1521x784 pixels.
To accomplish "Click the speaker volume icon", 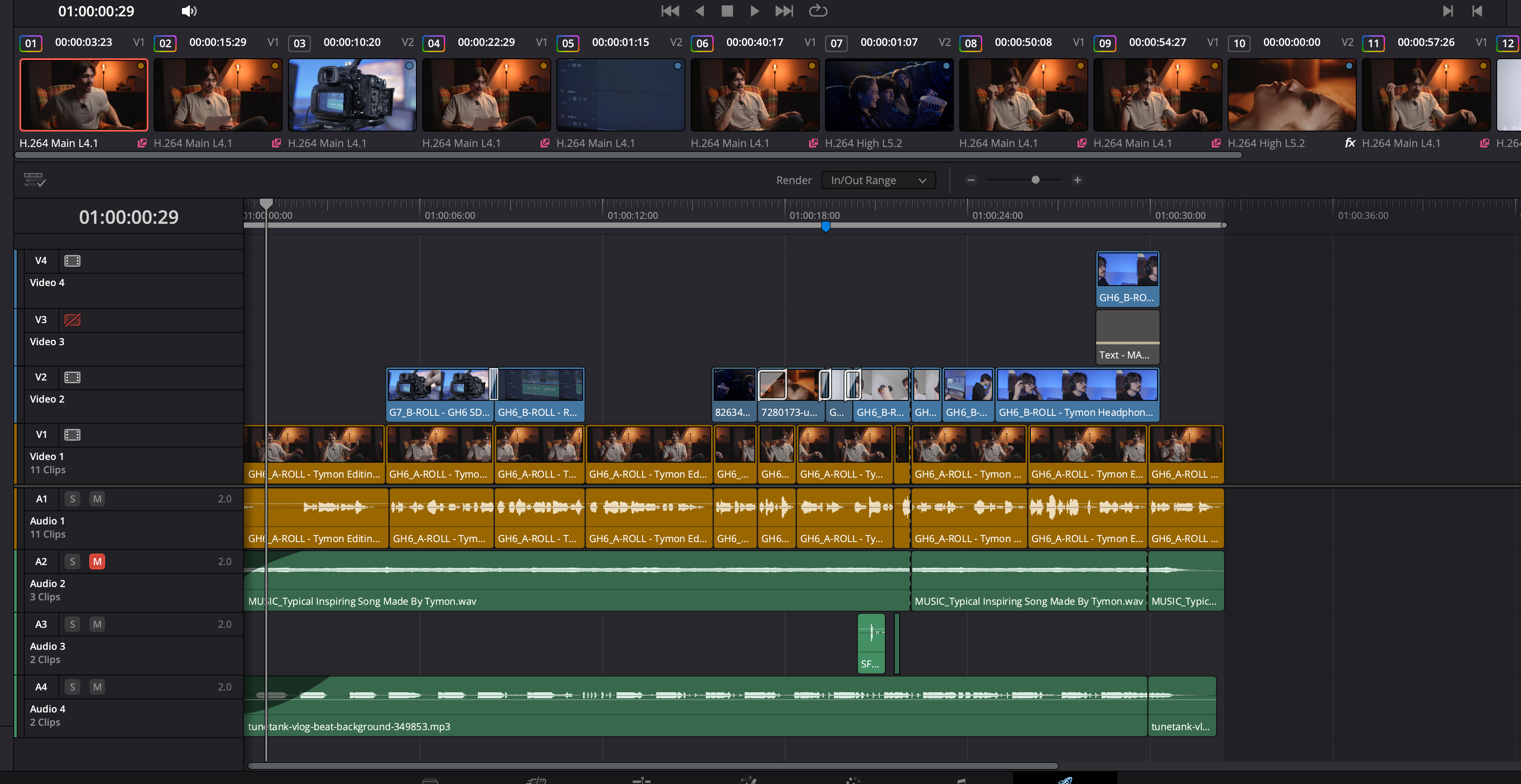I will pos(189,11).
